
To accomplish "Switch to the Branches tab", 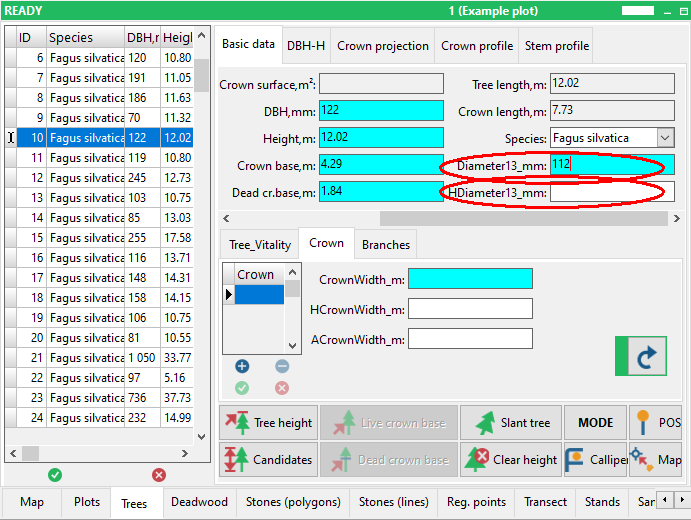I will pyautogui.click(x=385, y=244).
